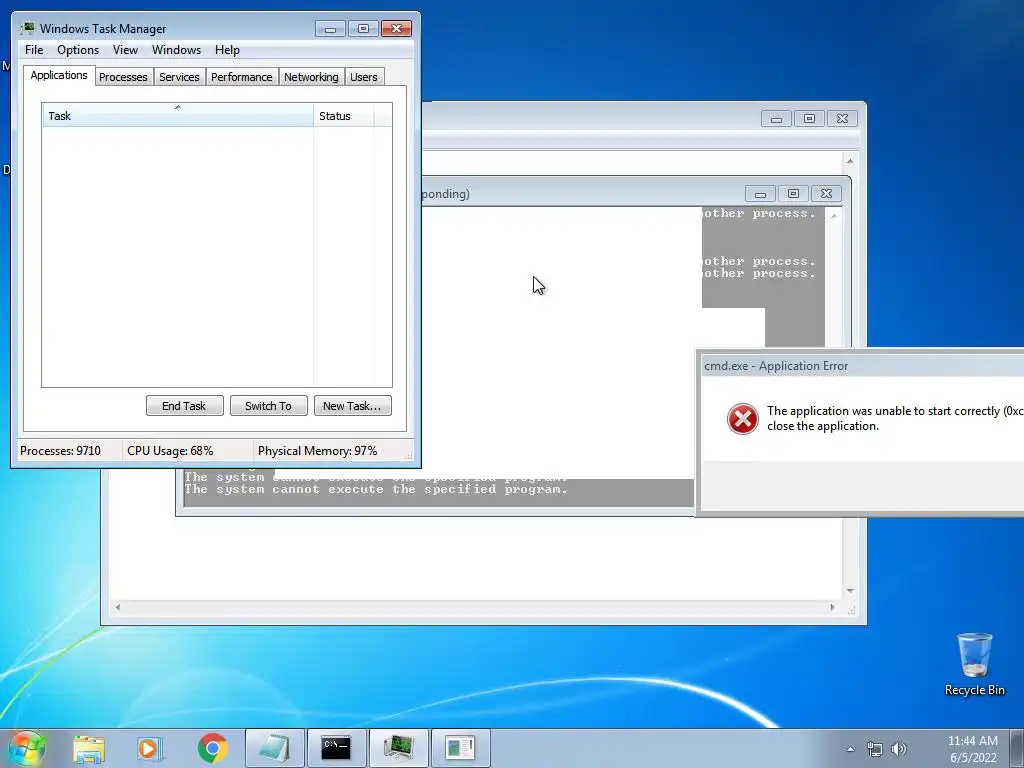
Task: Switch to the Users tab
Action: 364,77
